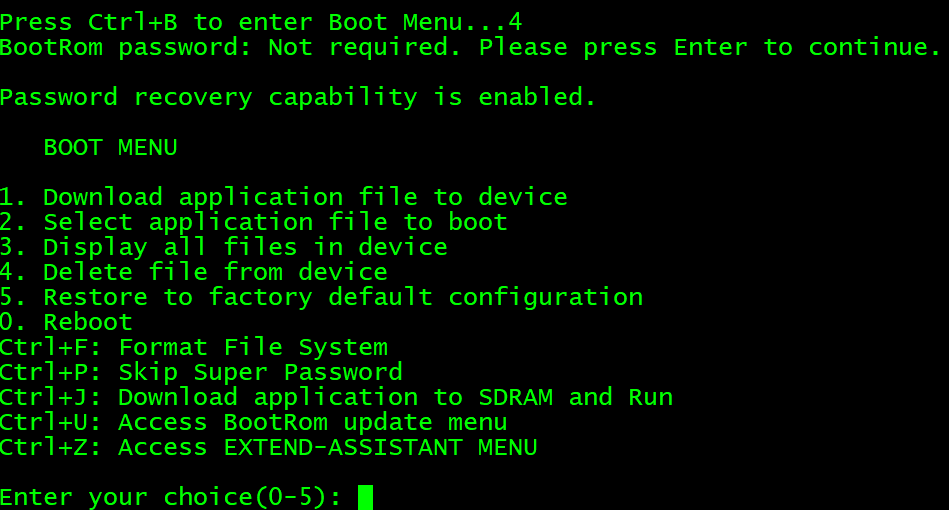The height and width of the screenshot is (510, 949).
Task: Click 'Password recovery capability is enabled.' message
Action: click(x=298, y=97)
